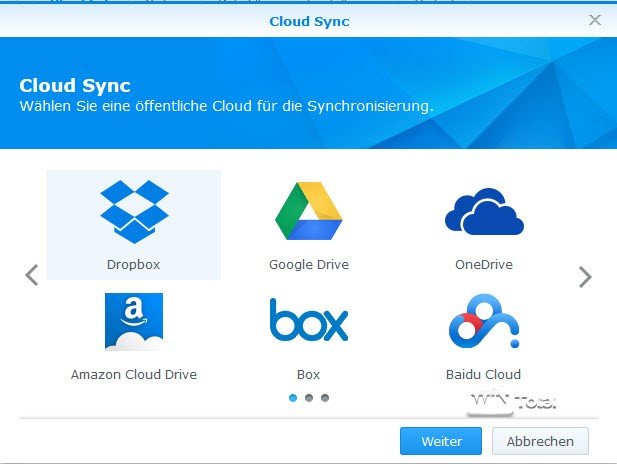Select the Amazon Cloud Drive icon
617x464 pixels.
(x=134, y=322)
